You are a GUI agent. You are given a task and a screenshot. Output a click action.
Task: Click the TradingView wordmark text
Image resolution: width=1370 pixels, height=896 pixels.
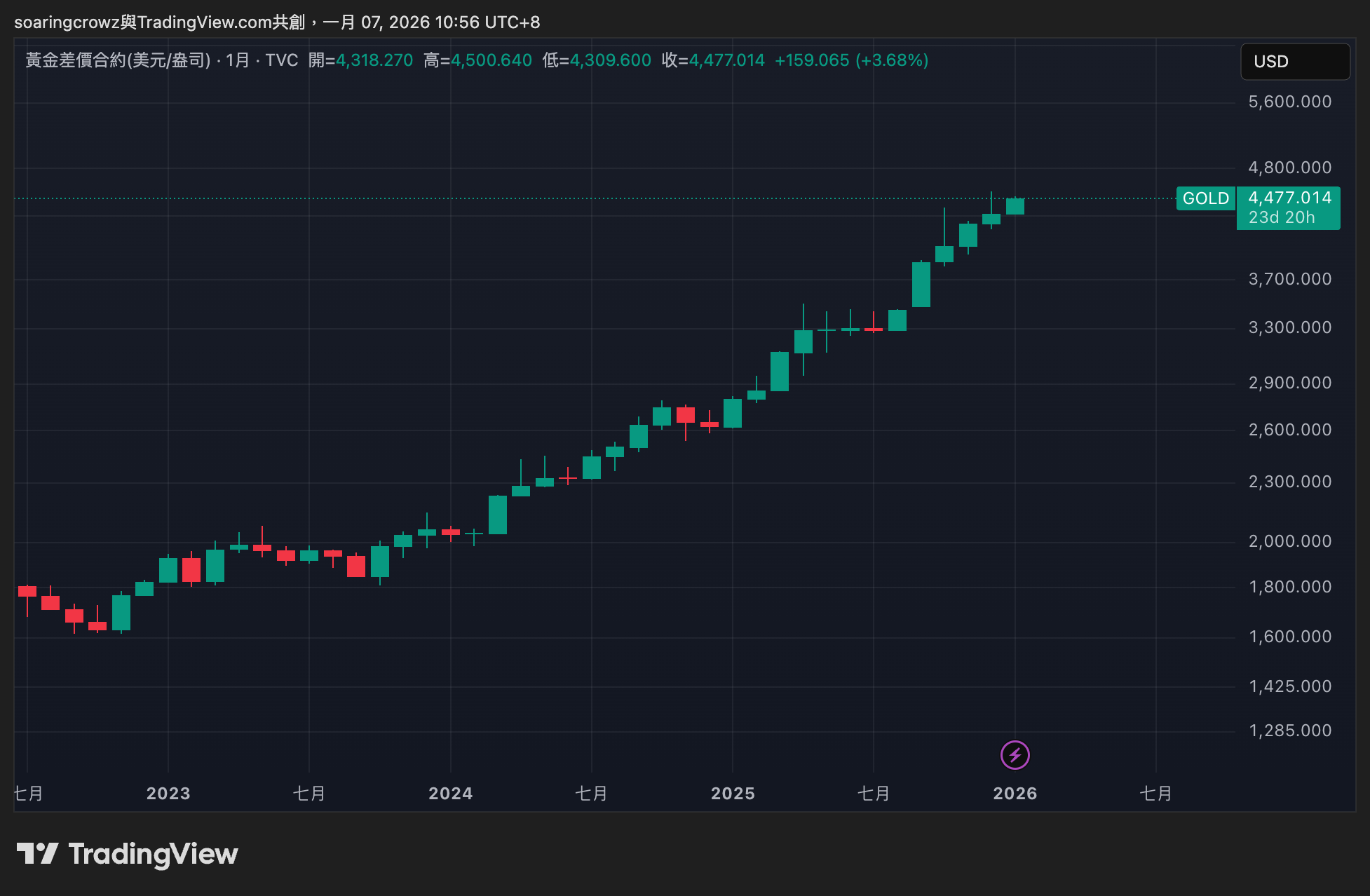(x=153, y=853)
